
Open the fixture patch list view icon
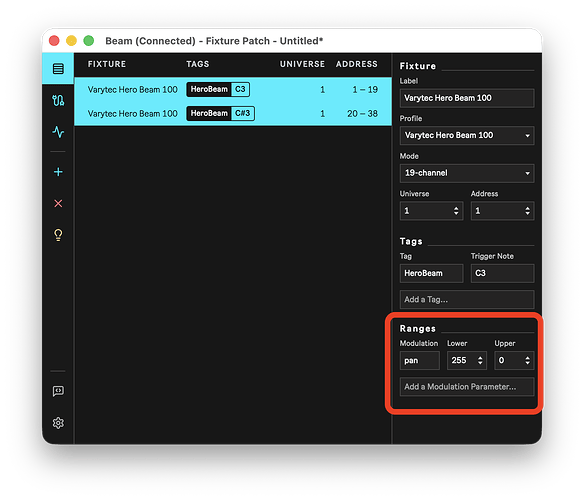click(x=58, y=69)
